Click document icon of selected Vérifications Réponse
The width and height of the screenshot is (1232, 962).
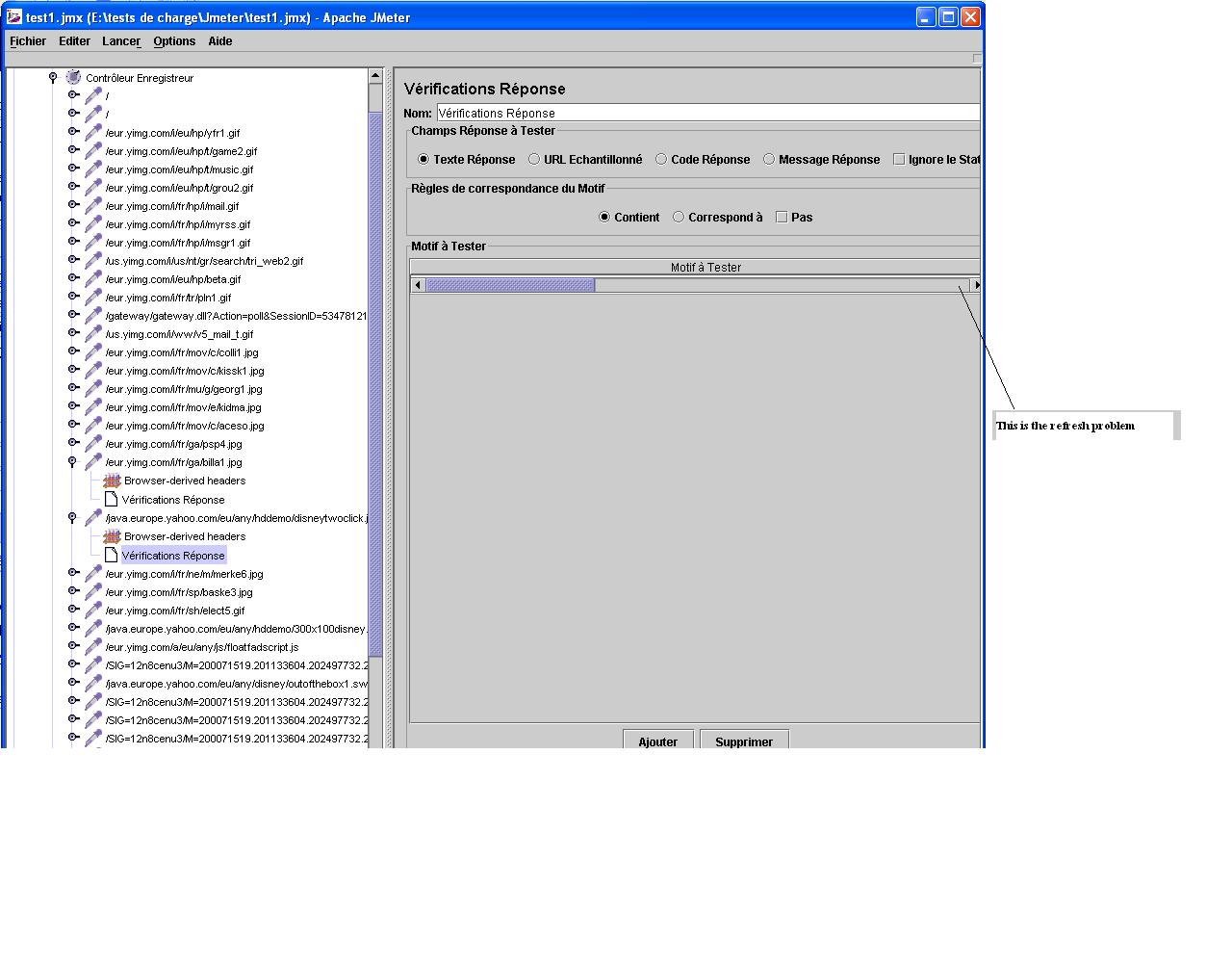pyautogui.click(x=111, y=556)
